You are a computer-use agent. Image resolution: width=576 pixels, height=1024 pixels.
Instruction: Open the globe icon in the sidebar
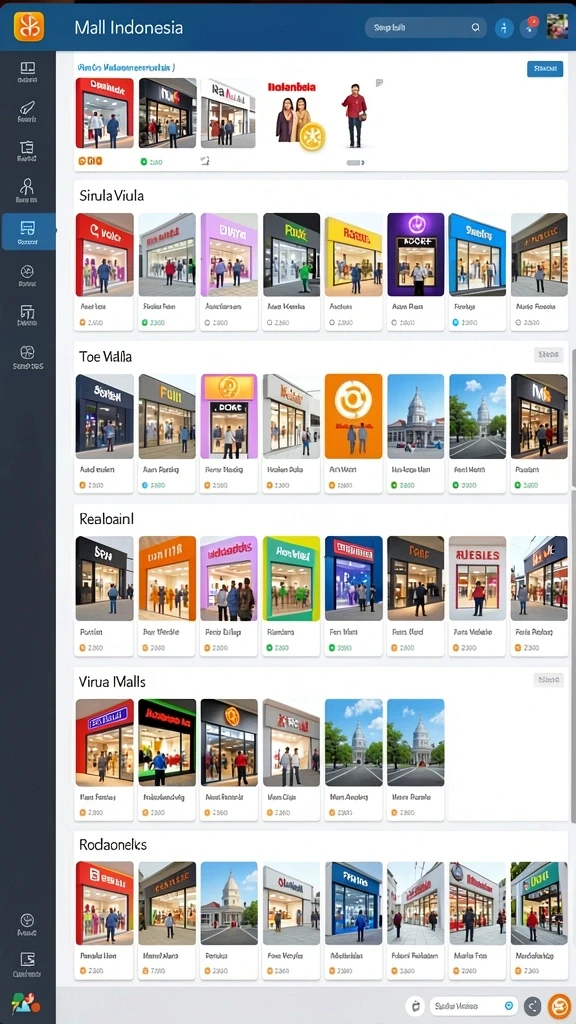27,353
